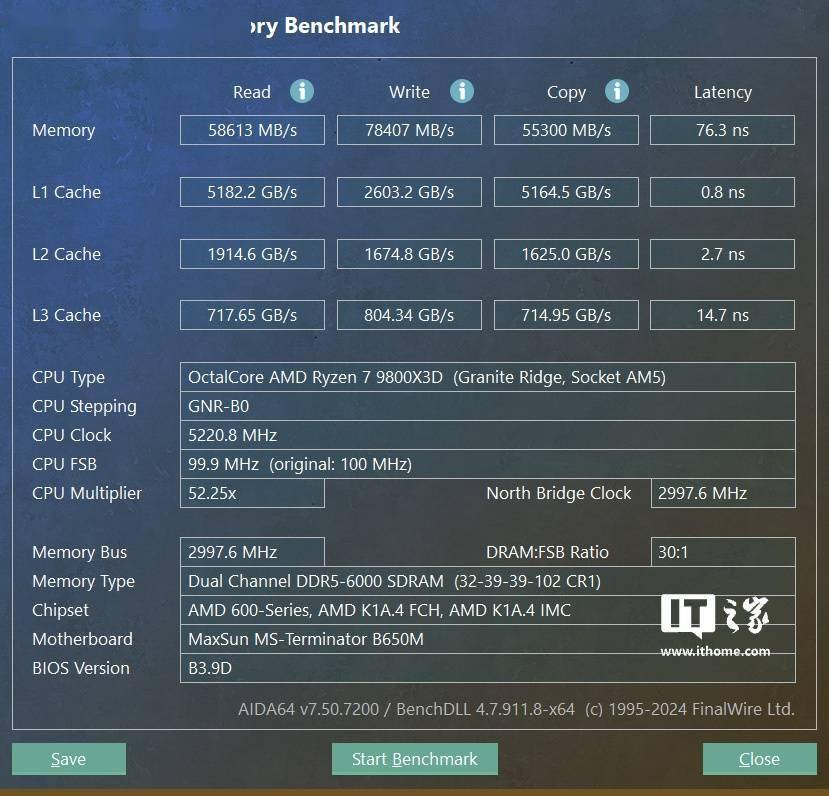The height and width of the screenshot is (796, 829).
Task: Click the Chipset AMD 600-Series field
Action: (487, 610)
